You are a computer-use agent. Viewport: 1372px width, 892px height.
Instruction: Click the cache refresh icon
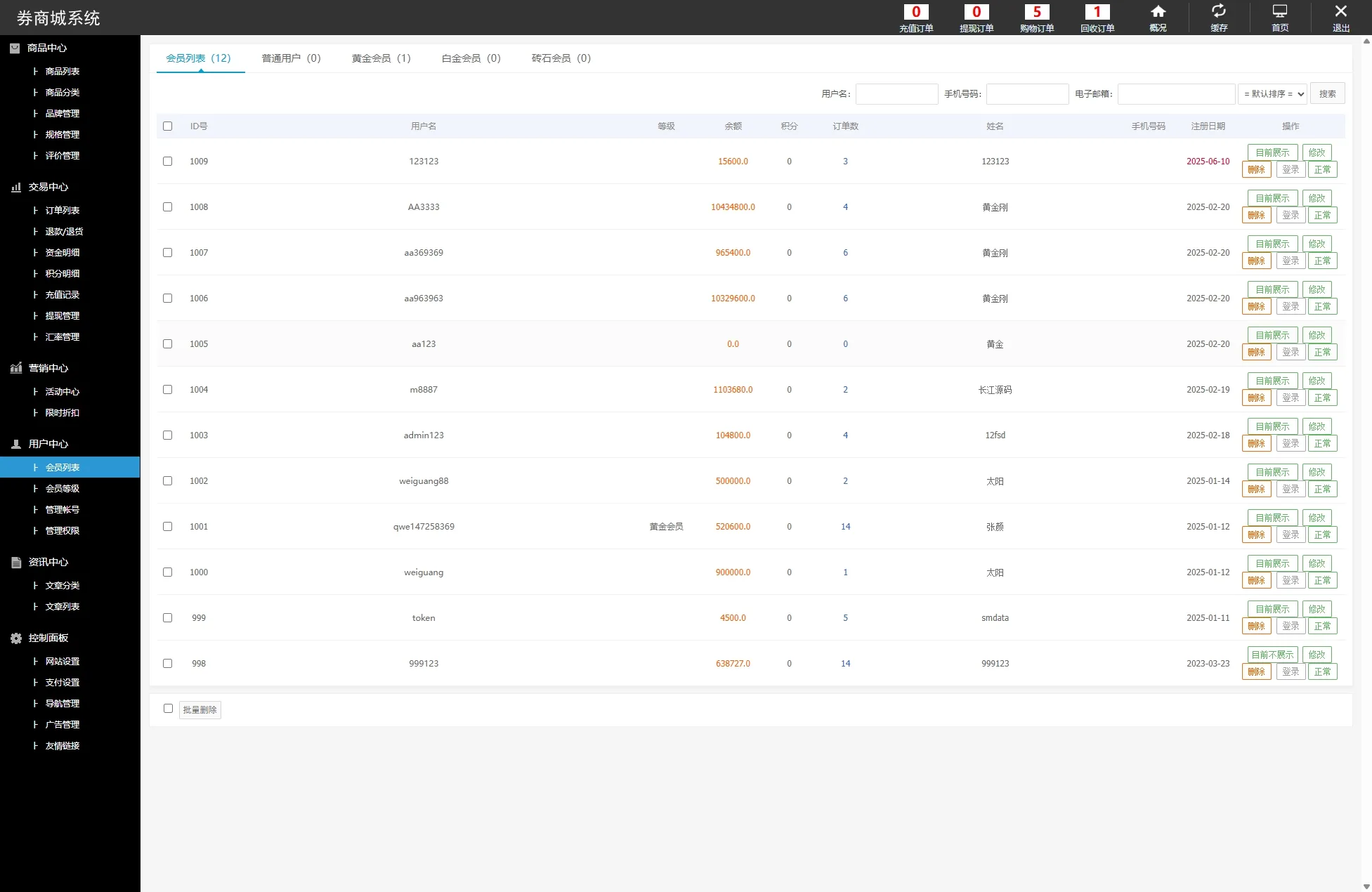click(x=1219, y=12)
